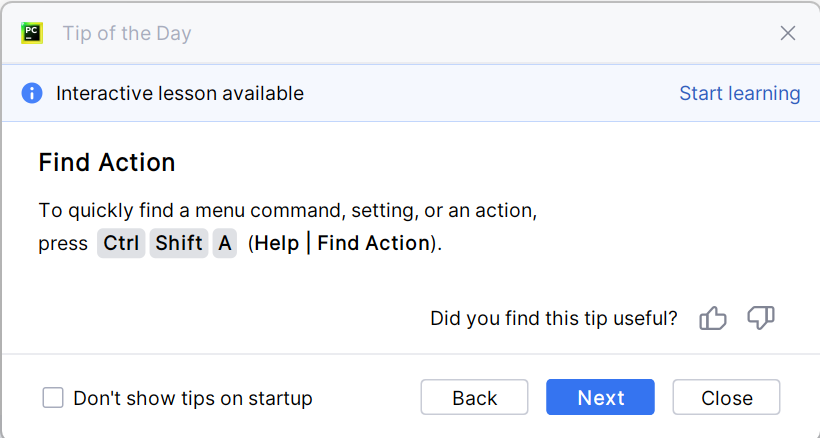Show the next tip with Next button
Screen dimensions: 820x438
click(600, 397)
